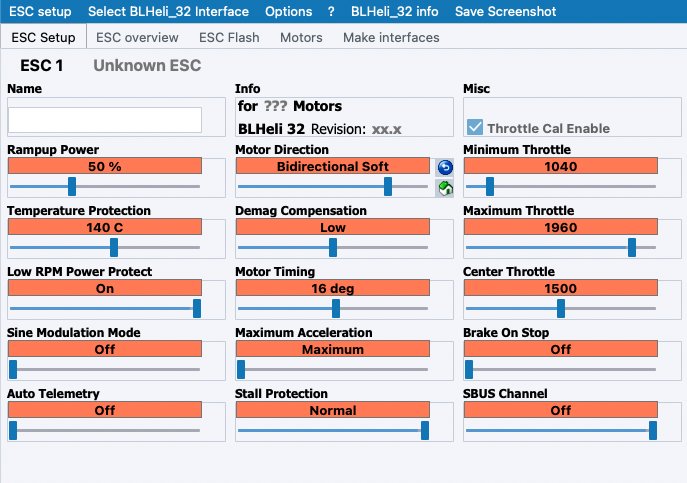The height and width of the screenshot is (483, 687).
Task: Click the Temperature Protection slider handle
Action: coord(114,247)
